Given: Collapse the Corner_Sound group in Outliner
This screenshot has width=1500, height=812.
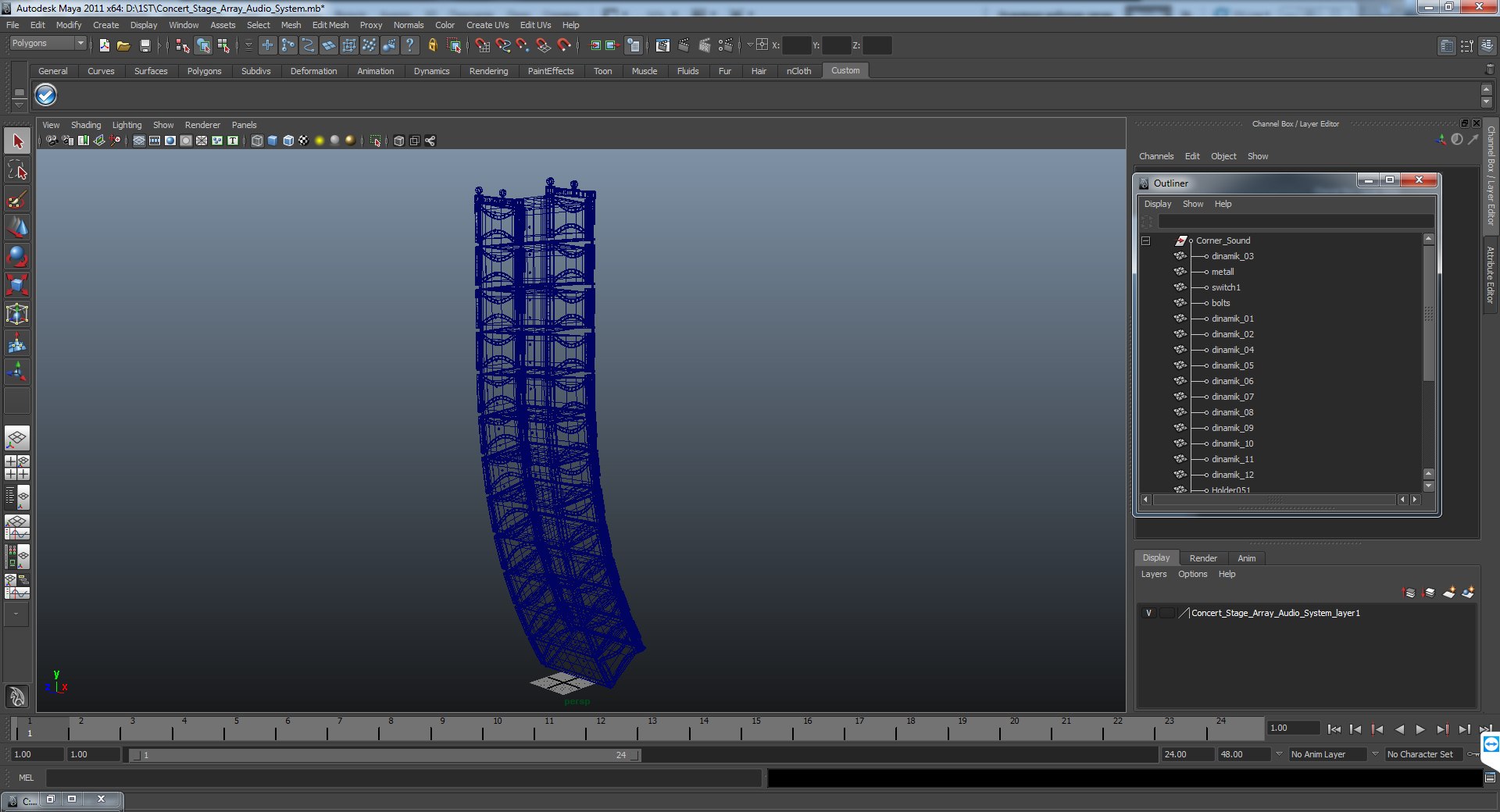Looking at the screenshot, I should pyautogui.click(x=1146, y=240).
